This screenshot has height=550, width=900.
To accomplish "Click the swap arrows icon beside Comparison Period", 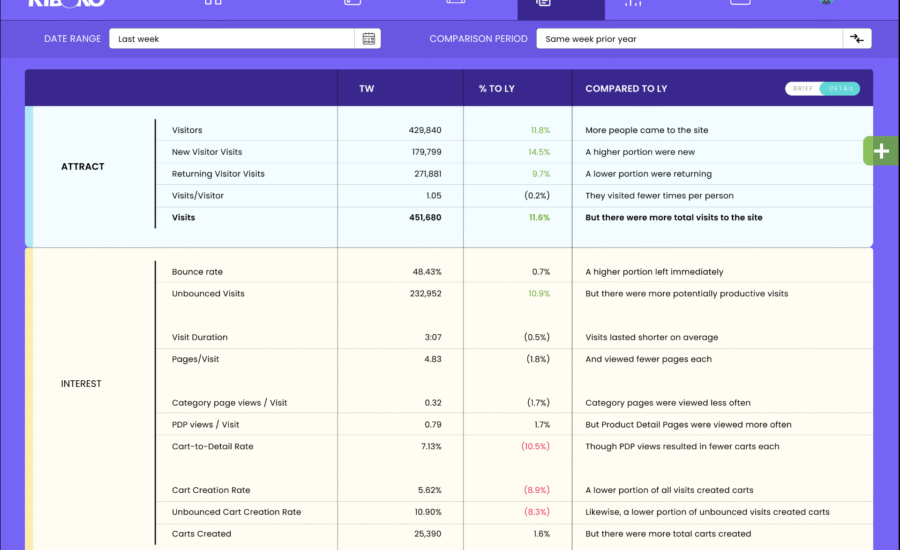I will (857, 39).
